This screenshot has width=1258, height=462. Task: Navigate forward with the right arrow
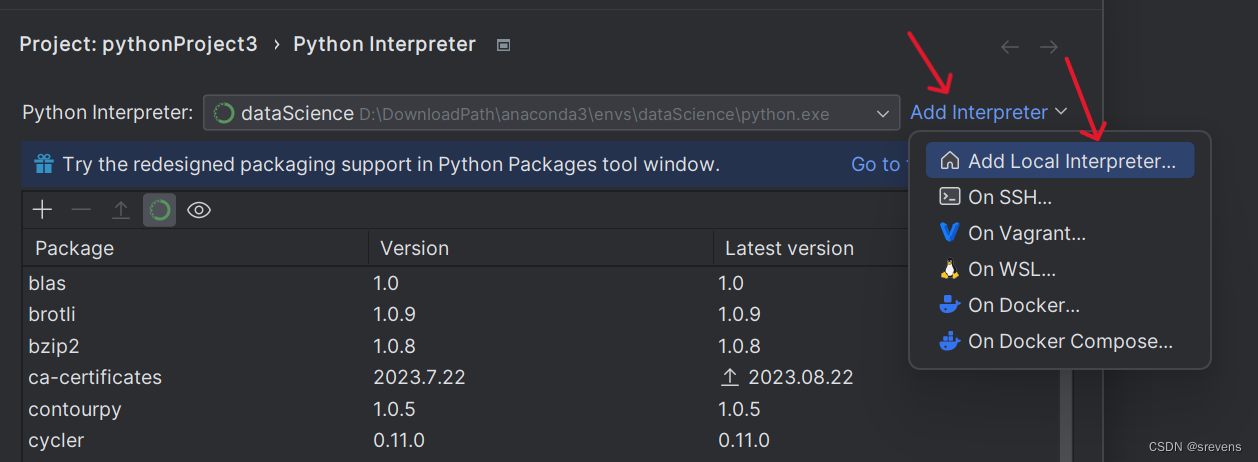click(1048, 47)
